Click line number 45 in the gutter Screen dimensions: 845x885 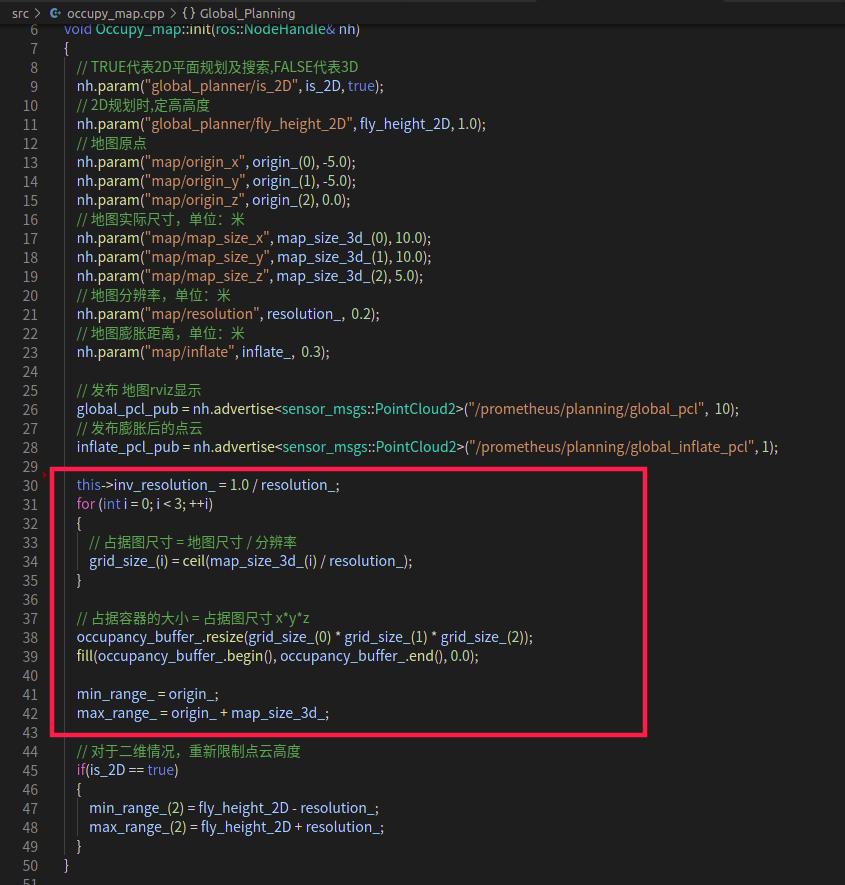tap(30, 770)
